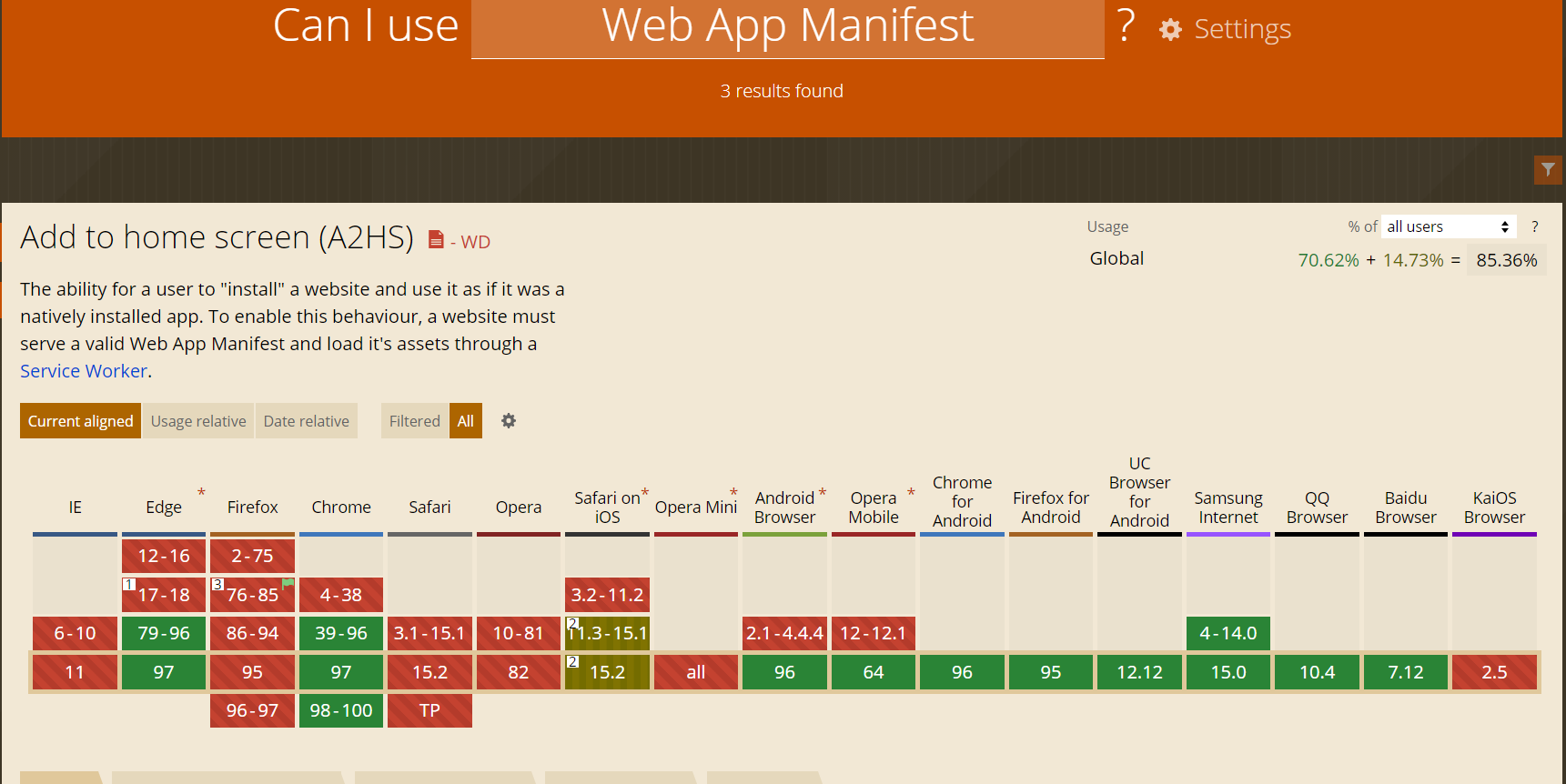1566x784 pixels.
Task: Click the search field containing Web App Manifest
Action: tap(788, 27)
